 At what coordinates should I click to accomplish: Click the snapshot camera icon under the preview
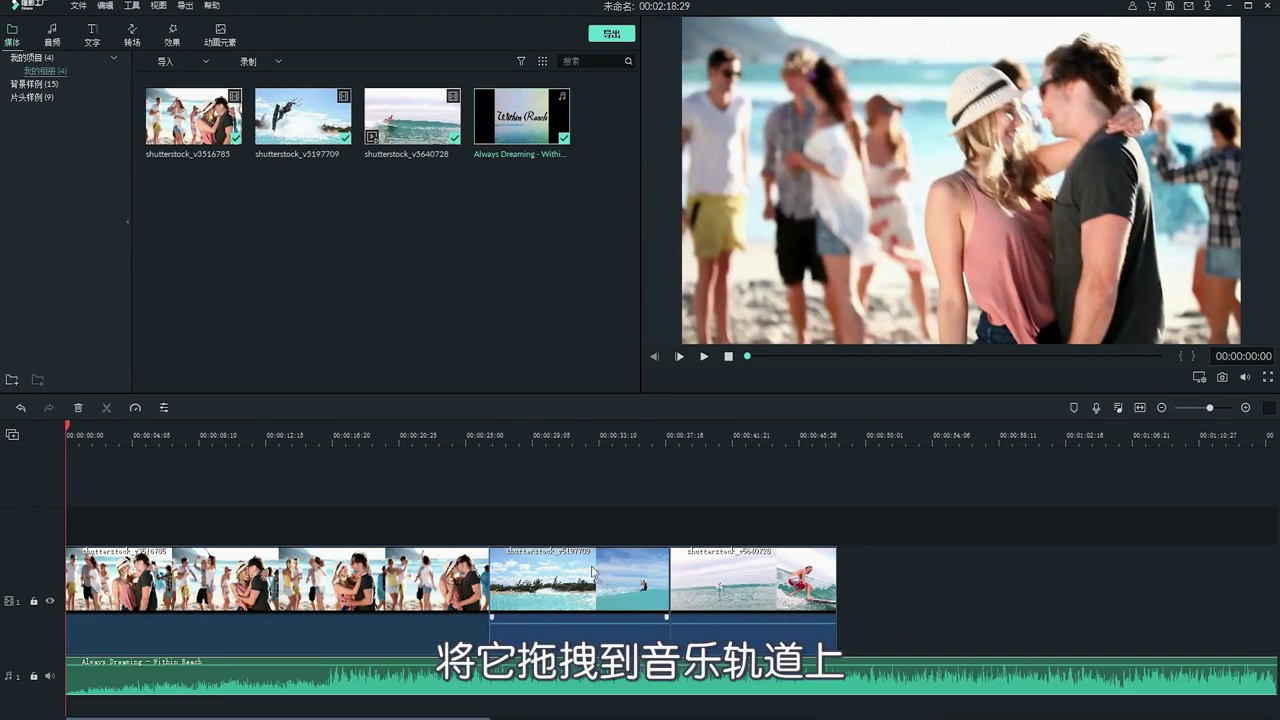(1222, 377)
